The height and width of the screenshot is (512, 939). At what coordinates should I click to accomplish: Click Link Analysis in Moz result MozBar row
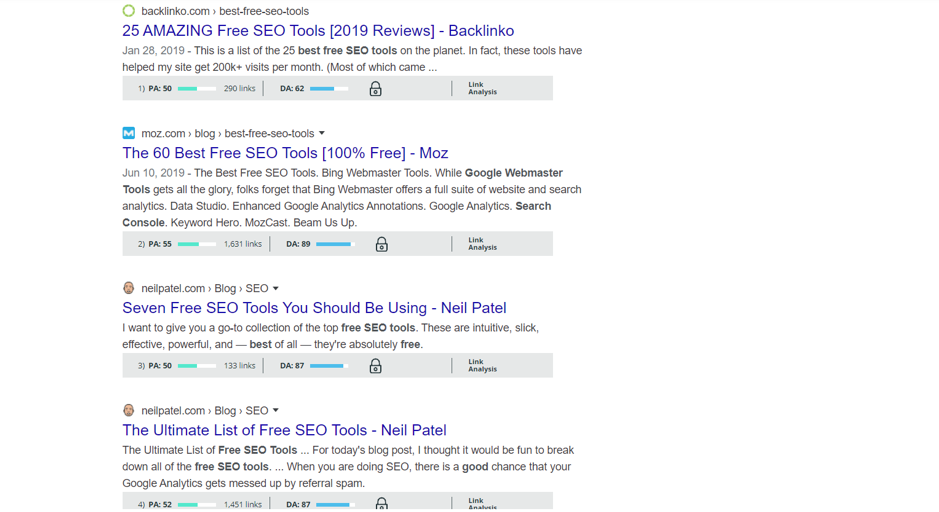click(x=483, y=244)
